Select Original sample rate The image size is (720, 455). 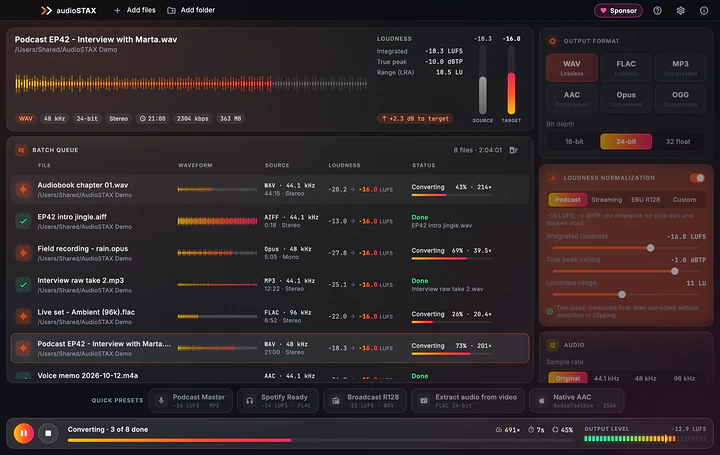(x=568, y=378)
